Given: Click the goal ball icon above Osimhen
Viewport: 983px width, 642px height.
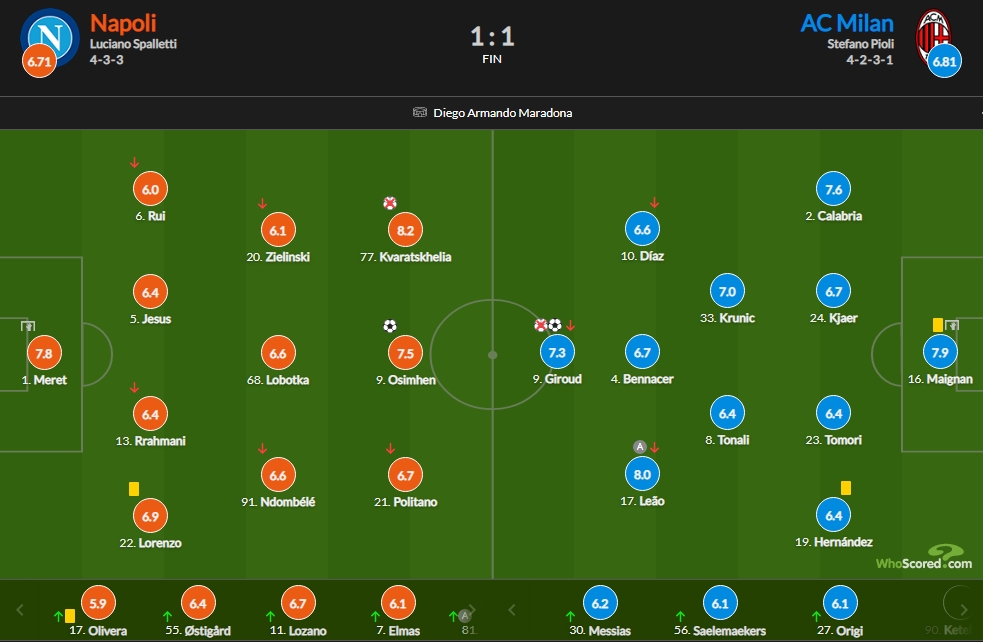Looking at the screenshot, I should [x=390, y=326].
